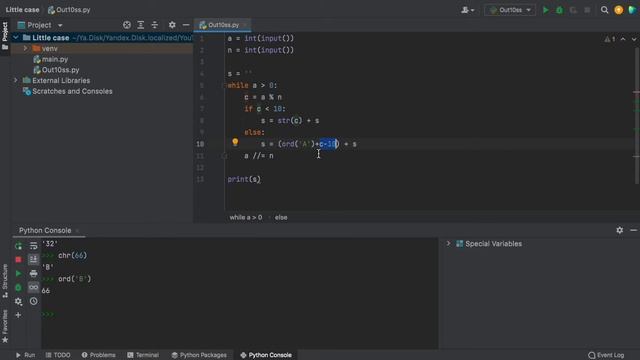Go to previous highlighted error arrow
The image size is (640, 360).
[x=623, y=39]
